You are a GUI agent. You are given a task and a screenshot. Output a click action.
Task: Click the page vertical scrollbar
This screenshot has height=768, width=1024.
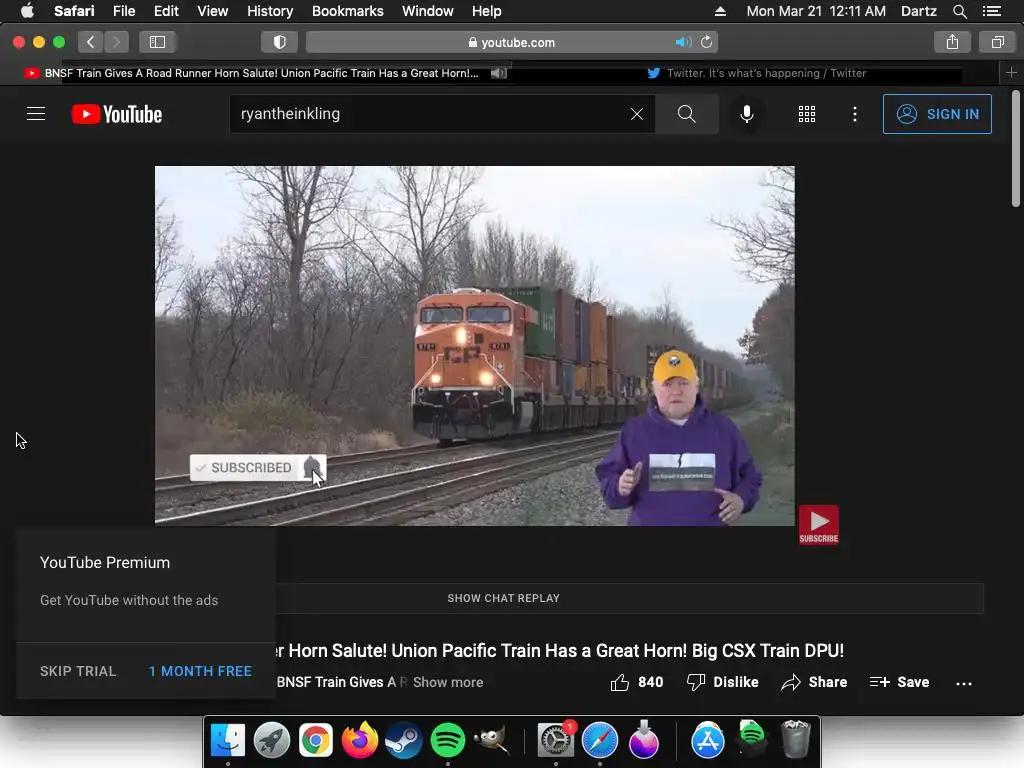pos(1016,149)
